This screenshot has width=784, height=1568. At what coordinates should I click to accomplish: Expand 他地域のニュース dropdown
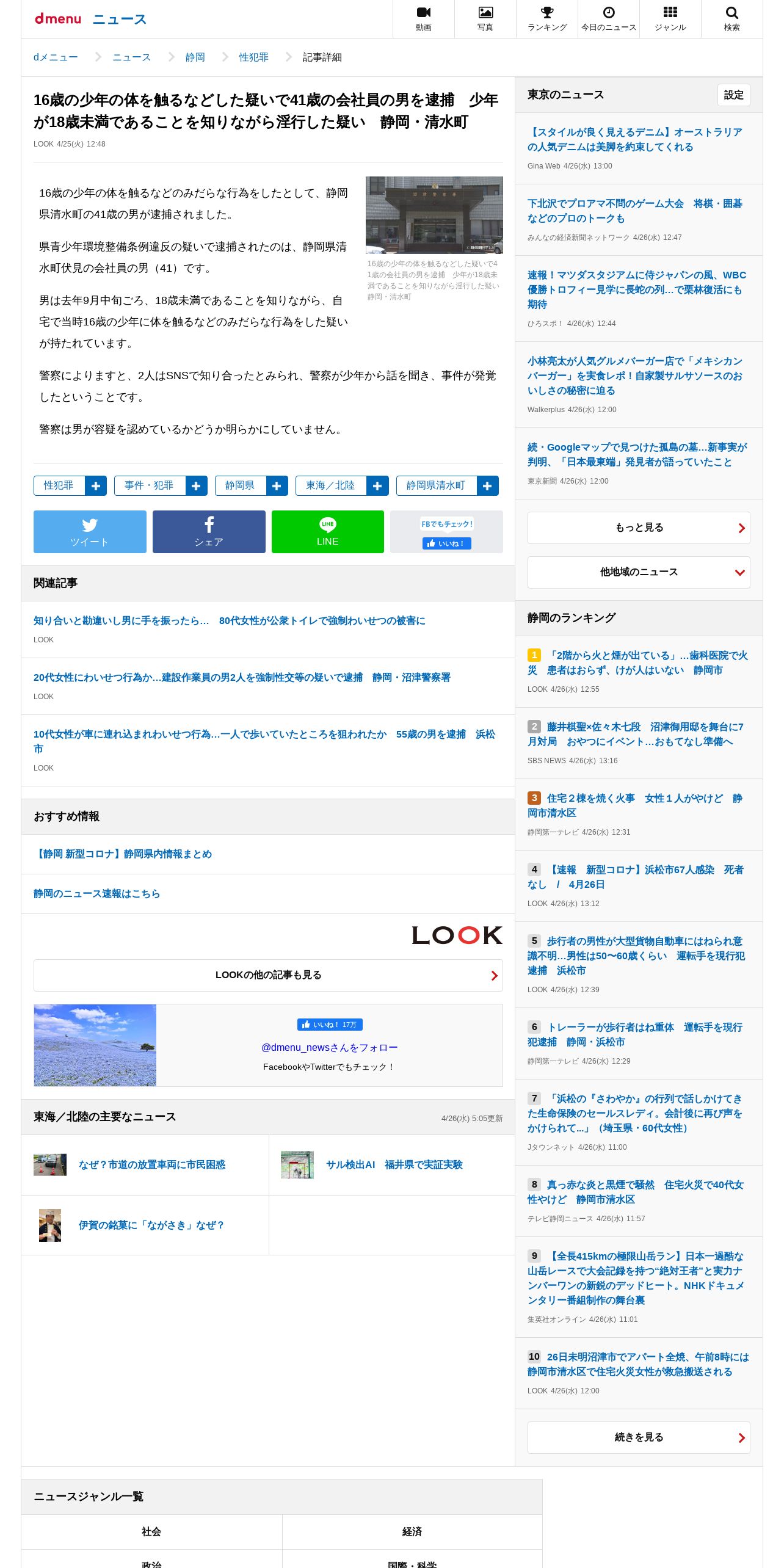click(x=639, y=573)
